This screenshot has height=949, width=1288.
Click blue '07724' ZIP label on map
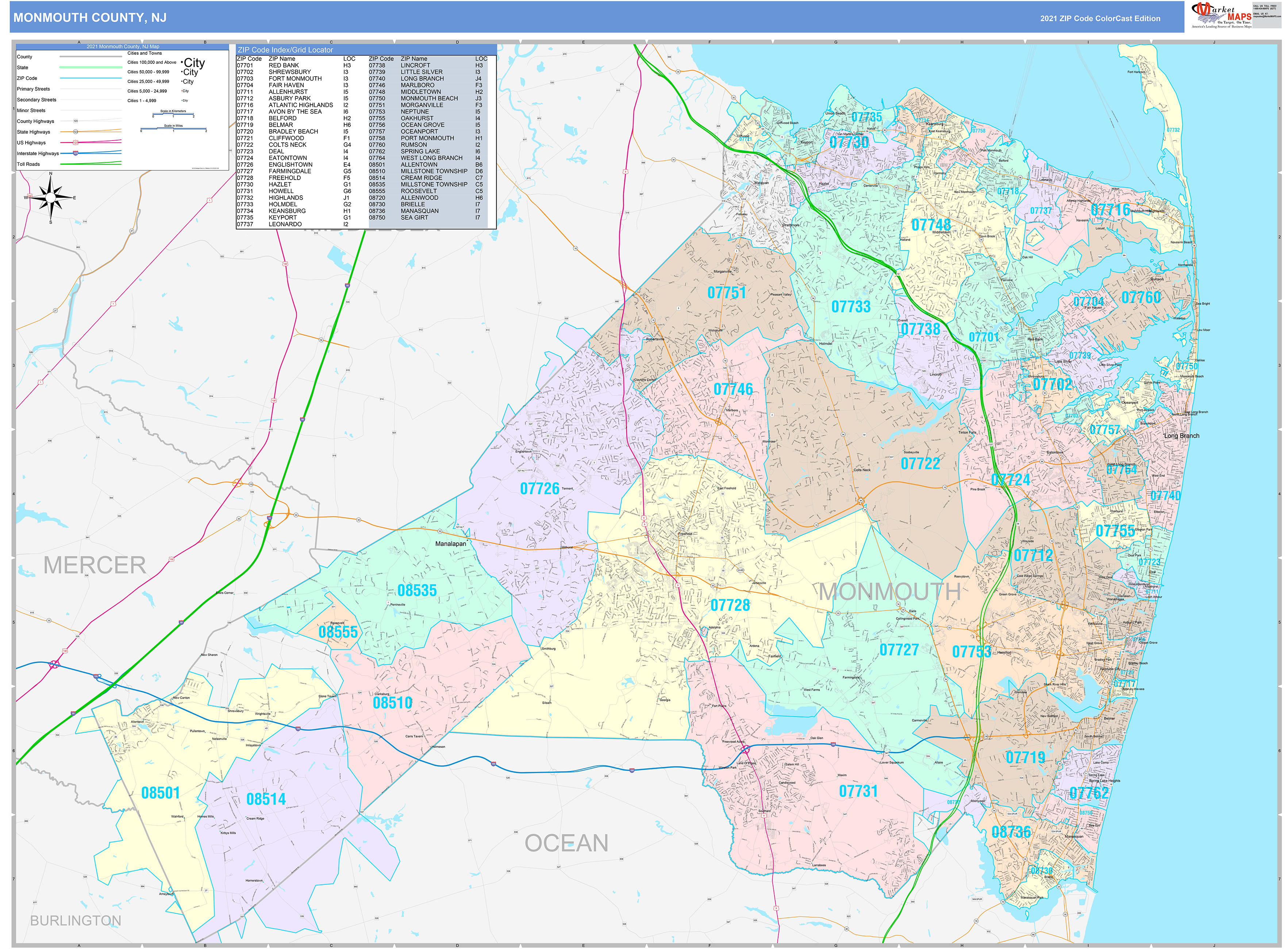[x=1011, y=480]
